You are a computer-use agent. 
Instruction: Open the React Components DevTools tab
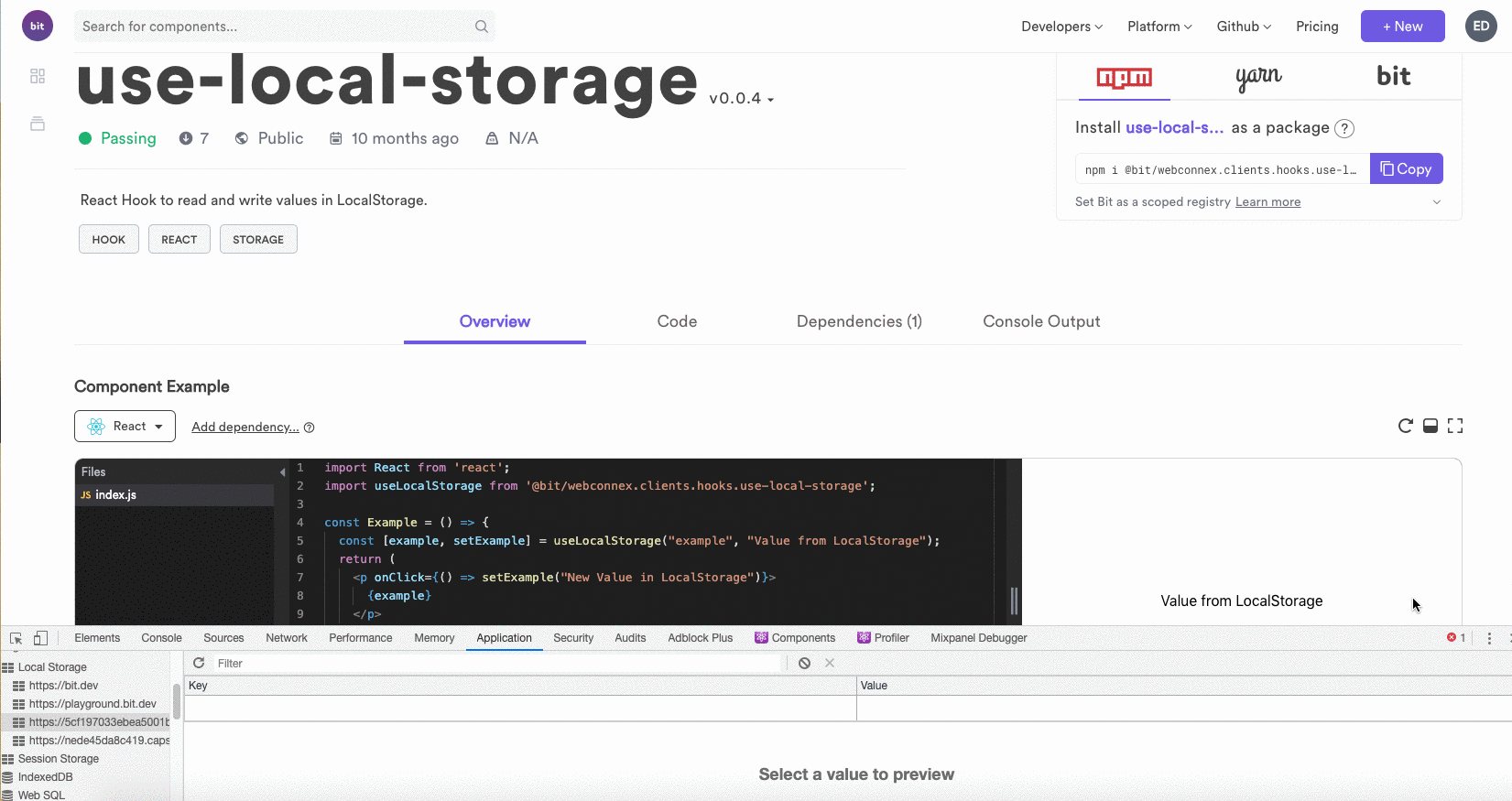795,638
